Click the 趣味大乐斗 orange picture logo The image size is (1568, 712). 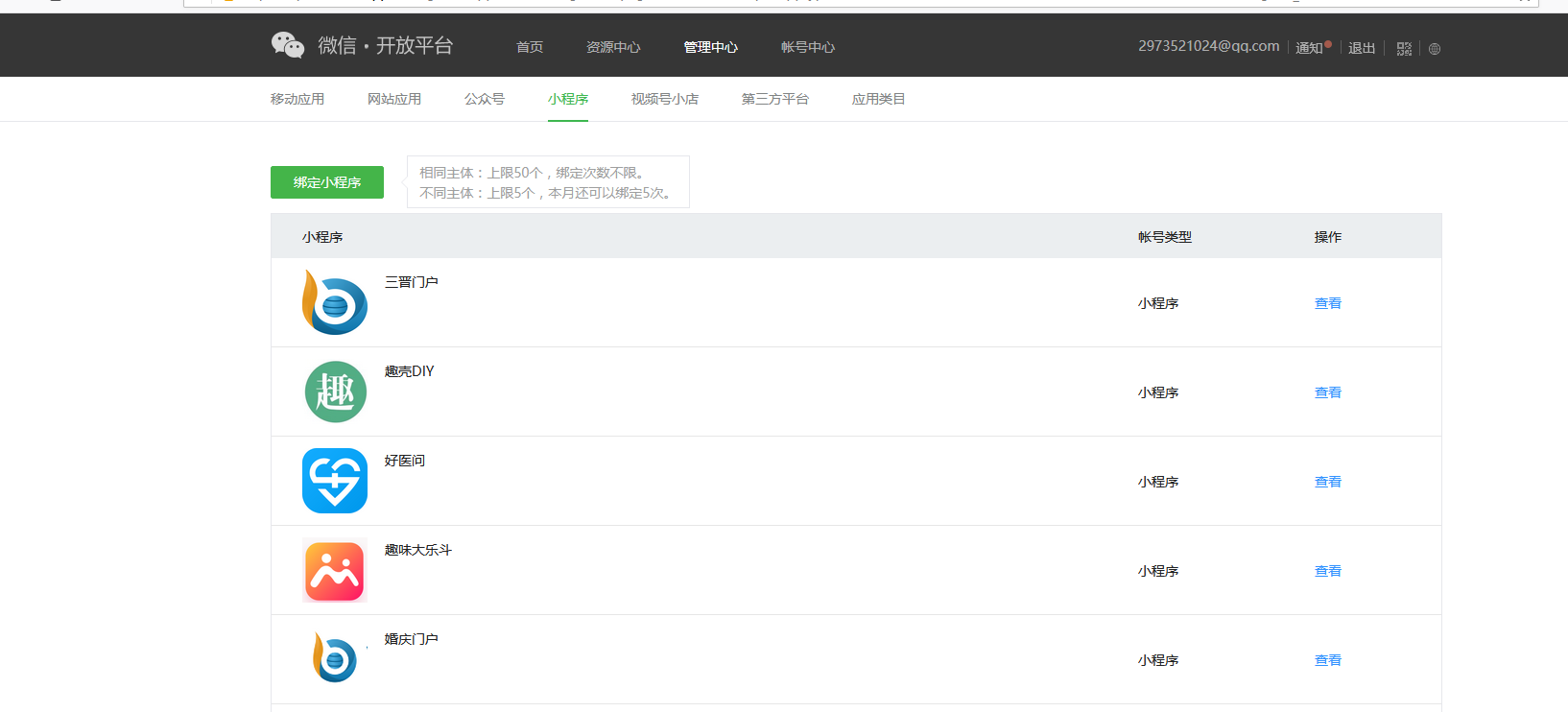(x=335, y=570)
